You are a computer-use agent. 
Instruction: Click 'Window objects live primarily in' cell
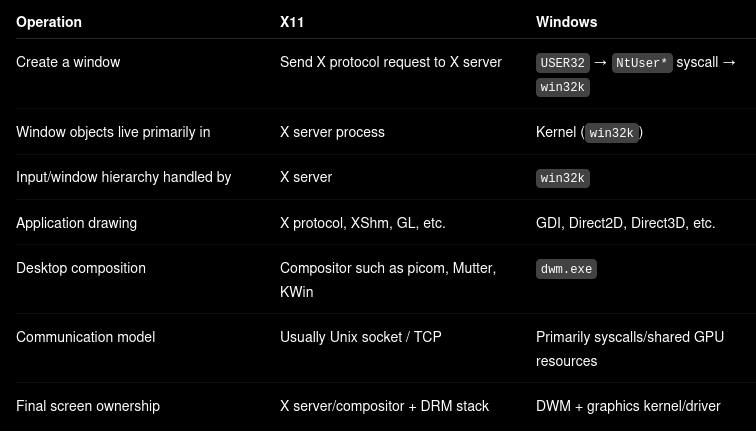[x=113, y=132]
